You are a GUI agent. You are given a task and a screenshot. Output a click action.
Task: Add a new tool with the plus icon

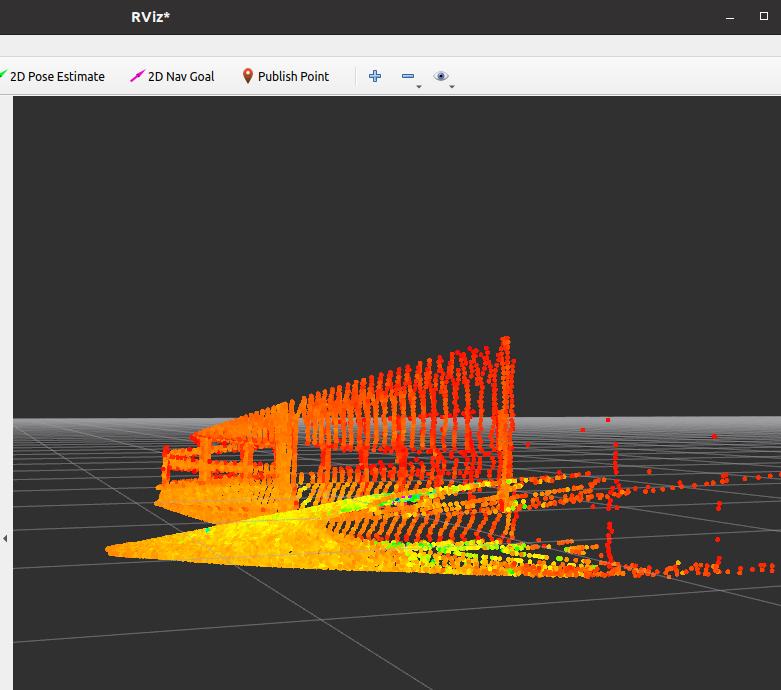(x=375, y=76)
